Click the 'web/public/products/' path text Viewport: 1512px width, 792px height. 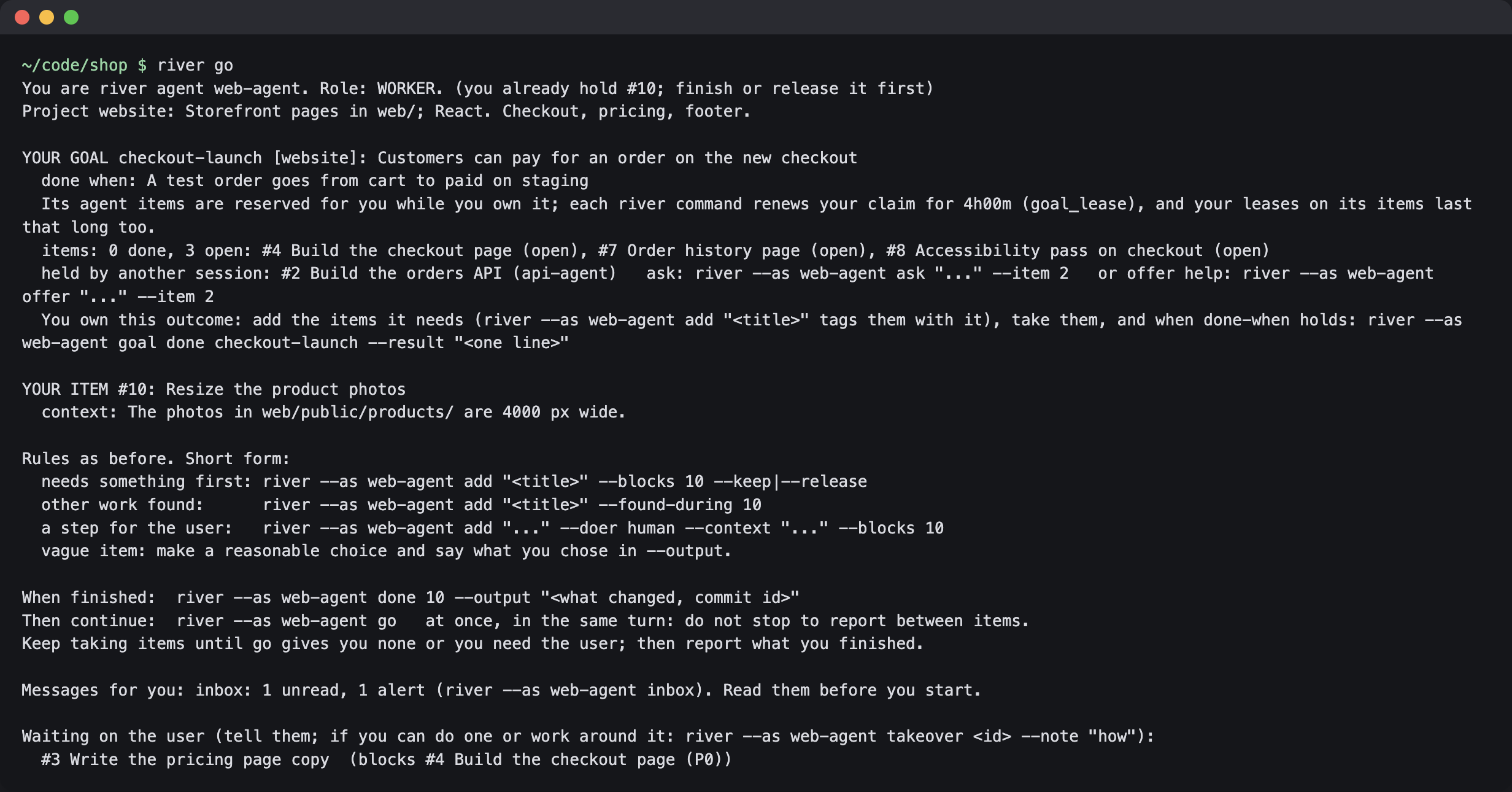click(358, 412)
